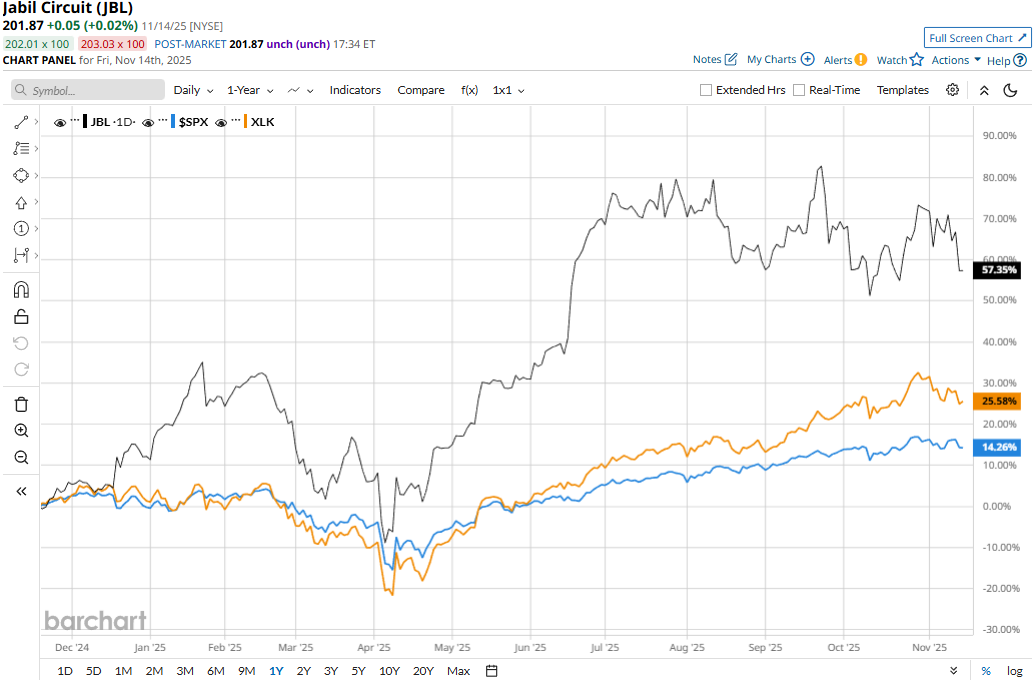Viewport: 1036px width, 680px height.
Task: Click the lock drawings icon
Action: click(x=21, y=317)
